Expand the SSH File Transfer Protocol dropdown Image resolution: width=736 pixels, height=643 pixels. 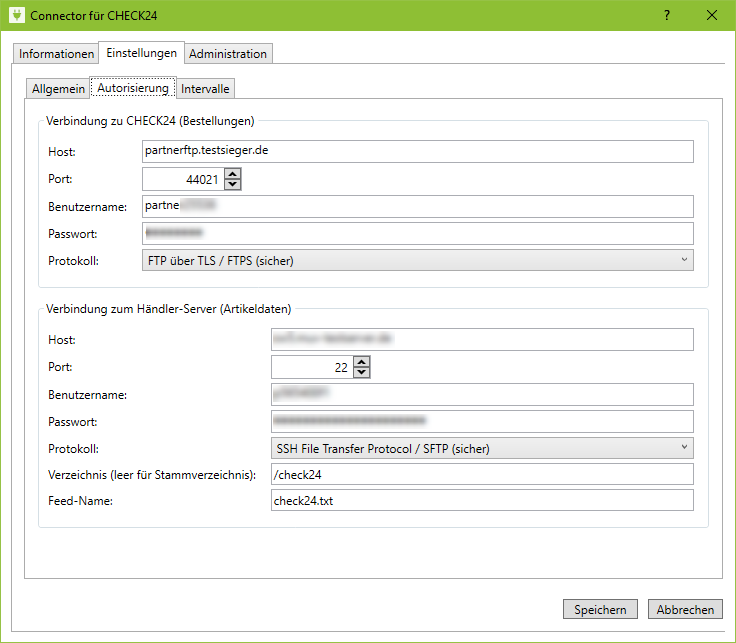(x=482, y=448)
